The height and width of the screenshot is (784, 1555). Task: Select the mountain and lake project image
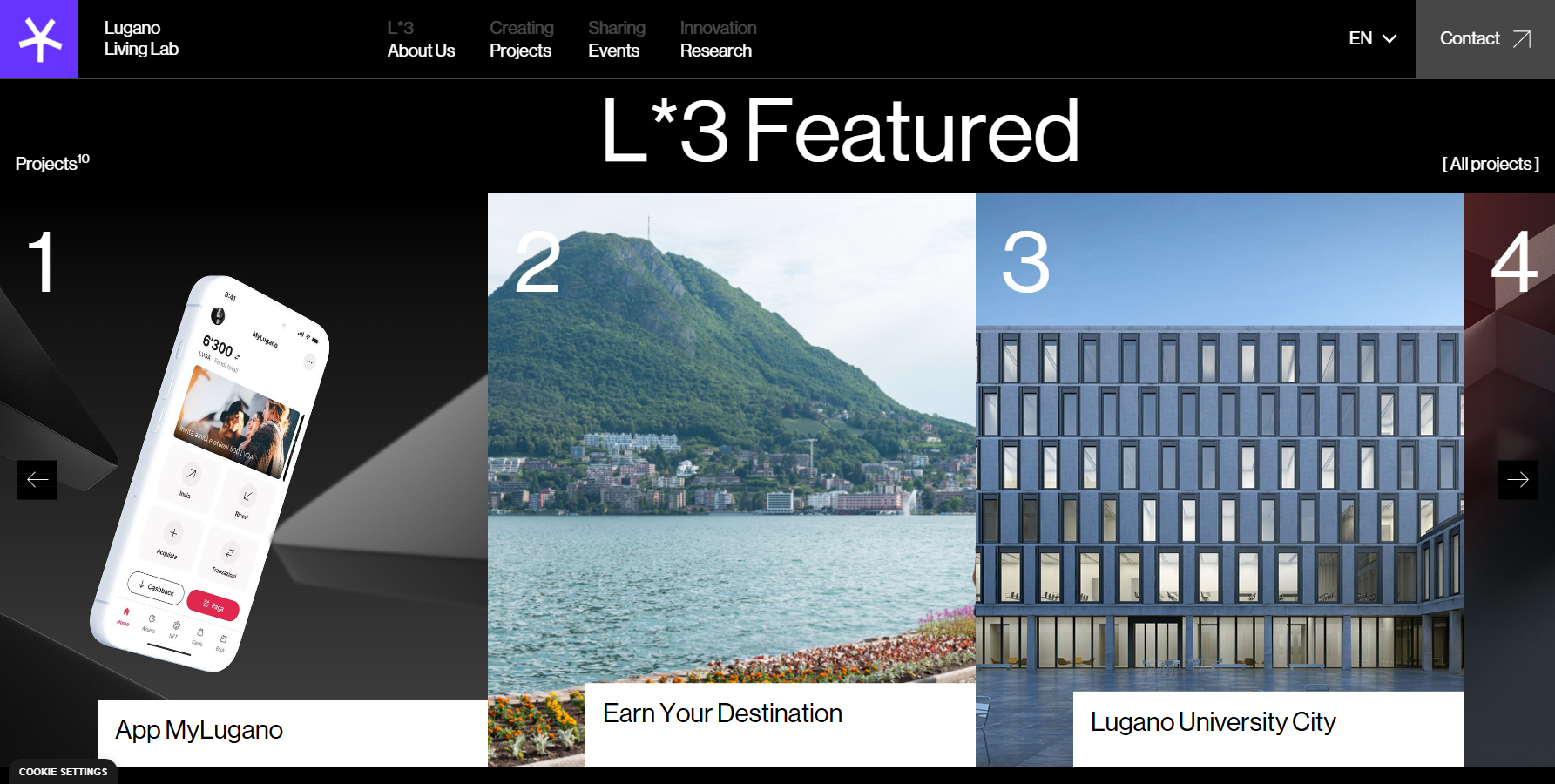pos(732,436)
